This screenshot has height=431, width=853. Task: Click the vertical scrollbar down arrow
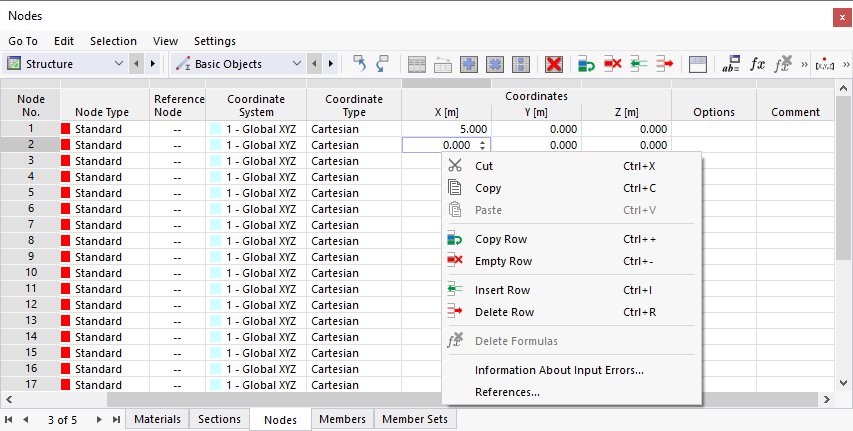(843, 383)
